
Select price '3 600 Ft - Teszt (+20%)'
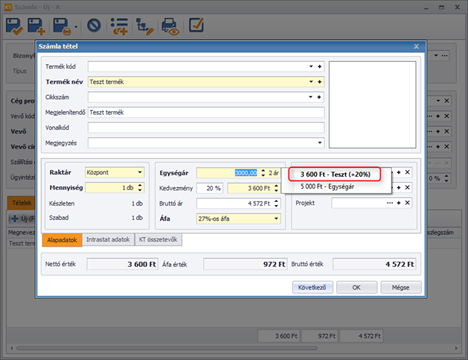(x=335, y=174)
